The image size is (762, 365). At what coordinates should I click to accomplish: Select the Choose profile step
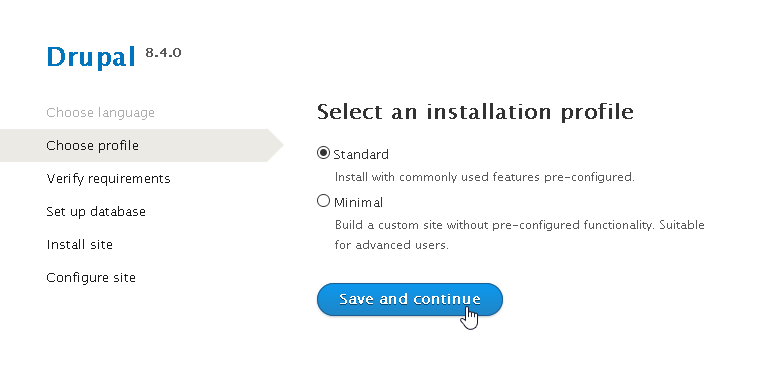coord(92,145)
